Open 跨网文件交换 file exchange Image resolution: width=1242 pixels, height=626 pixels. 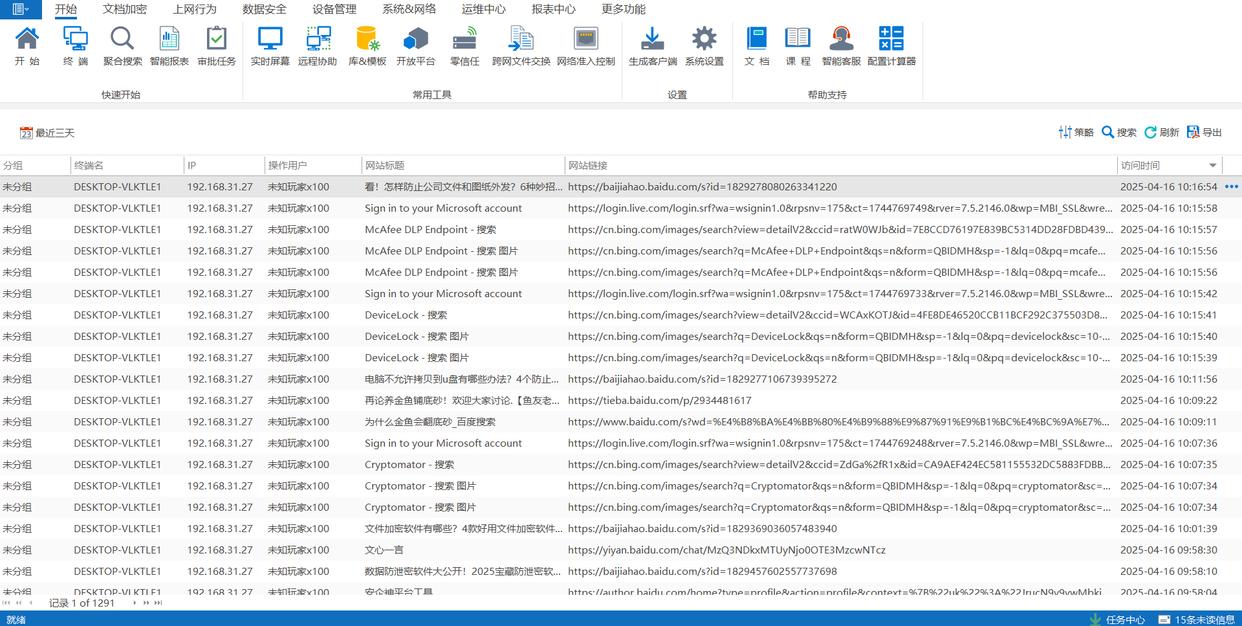coord(521,46)
